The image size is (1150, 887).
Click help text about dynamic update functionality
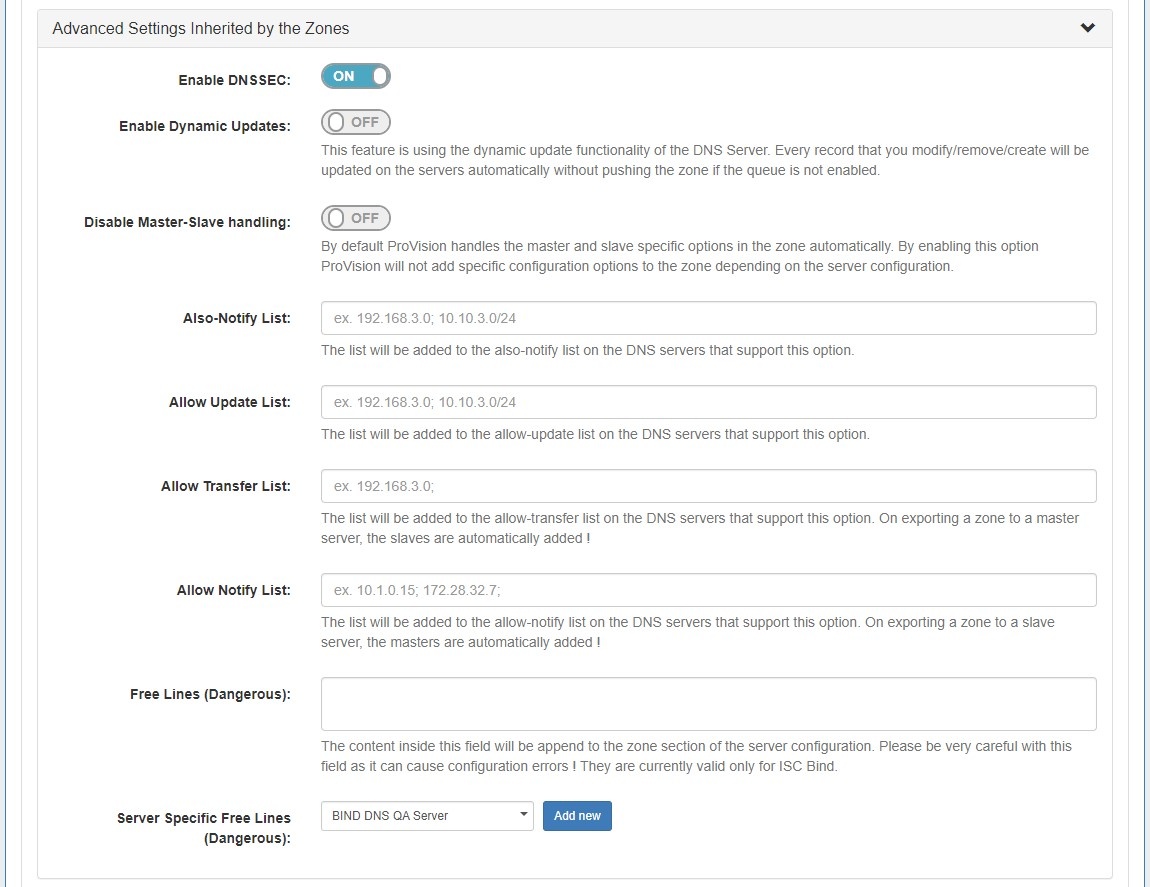705,160
